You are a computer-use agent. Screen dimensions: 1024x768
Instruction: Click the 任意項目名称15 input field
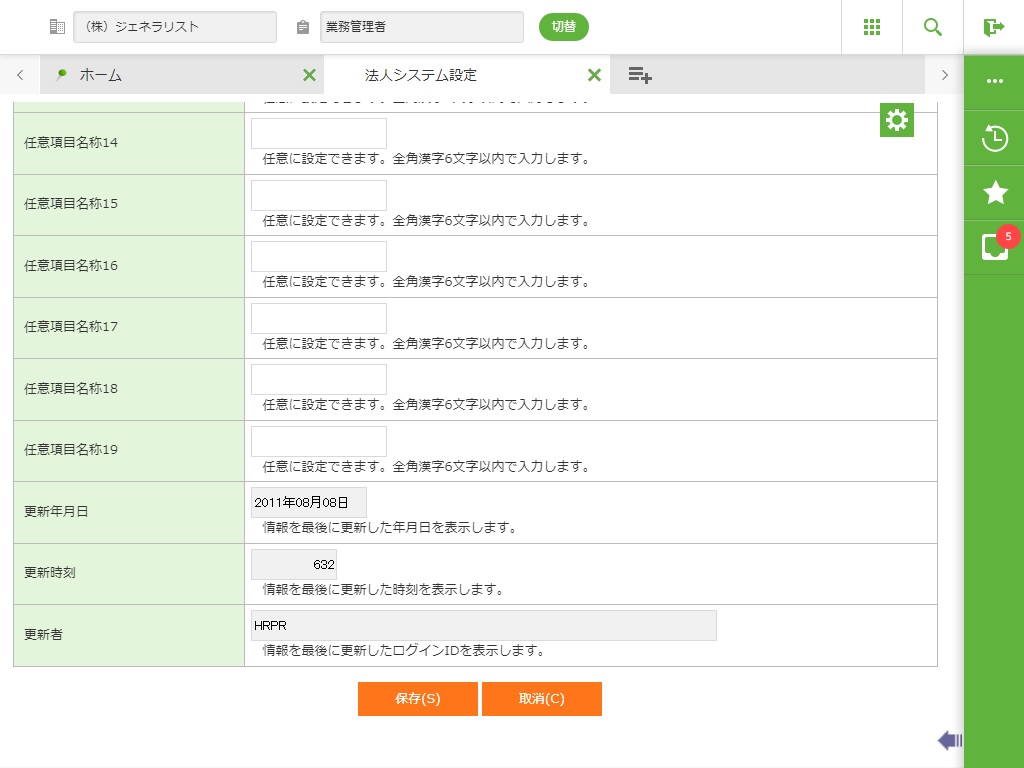point(319,195)
